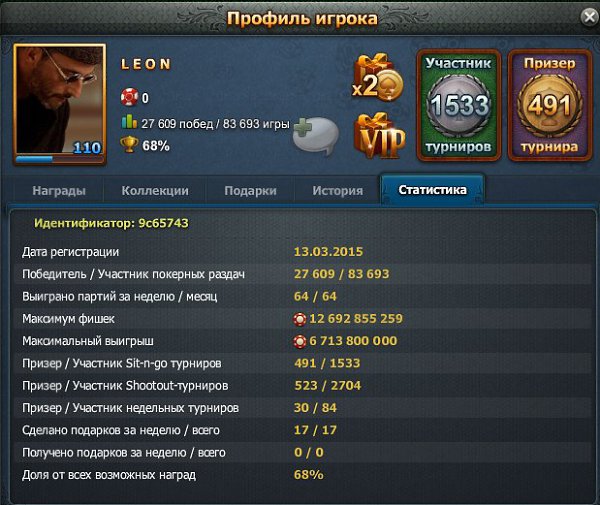The image size is (600, 505).
Task: Close the player profile window
Action: click(590, 17)
